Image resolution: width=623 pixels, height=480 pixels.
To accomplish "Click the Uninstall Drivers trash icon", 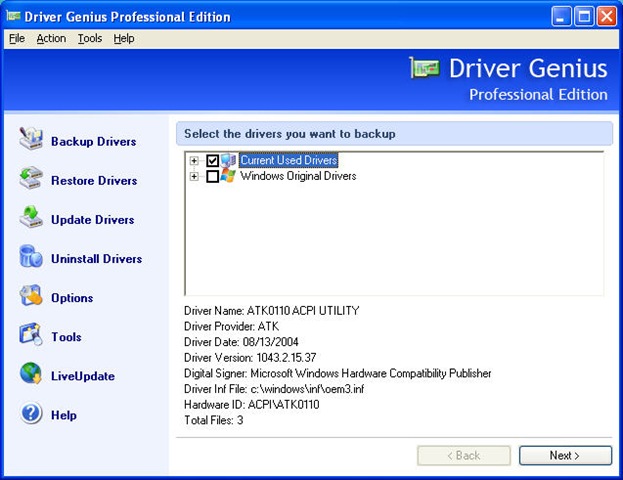I will tap(31, 258).
